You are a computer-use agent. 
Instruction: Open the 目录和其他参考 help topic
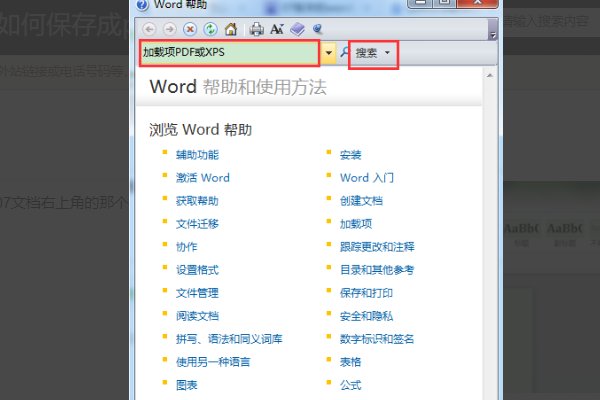(x=377, y=270)
